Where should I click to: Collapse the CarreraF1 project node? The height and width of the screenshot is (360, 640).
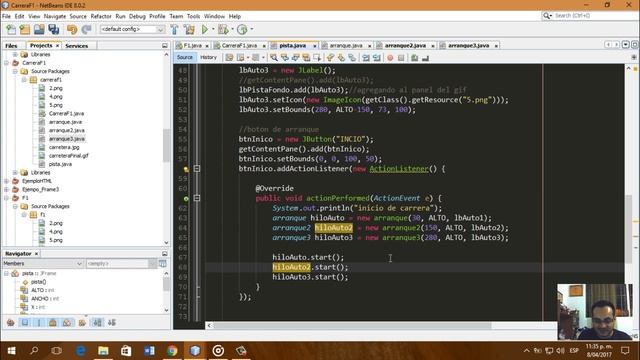point(7,63)
